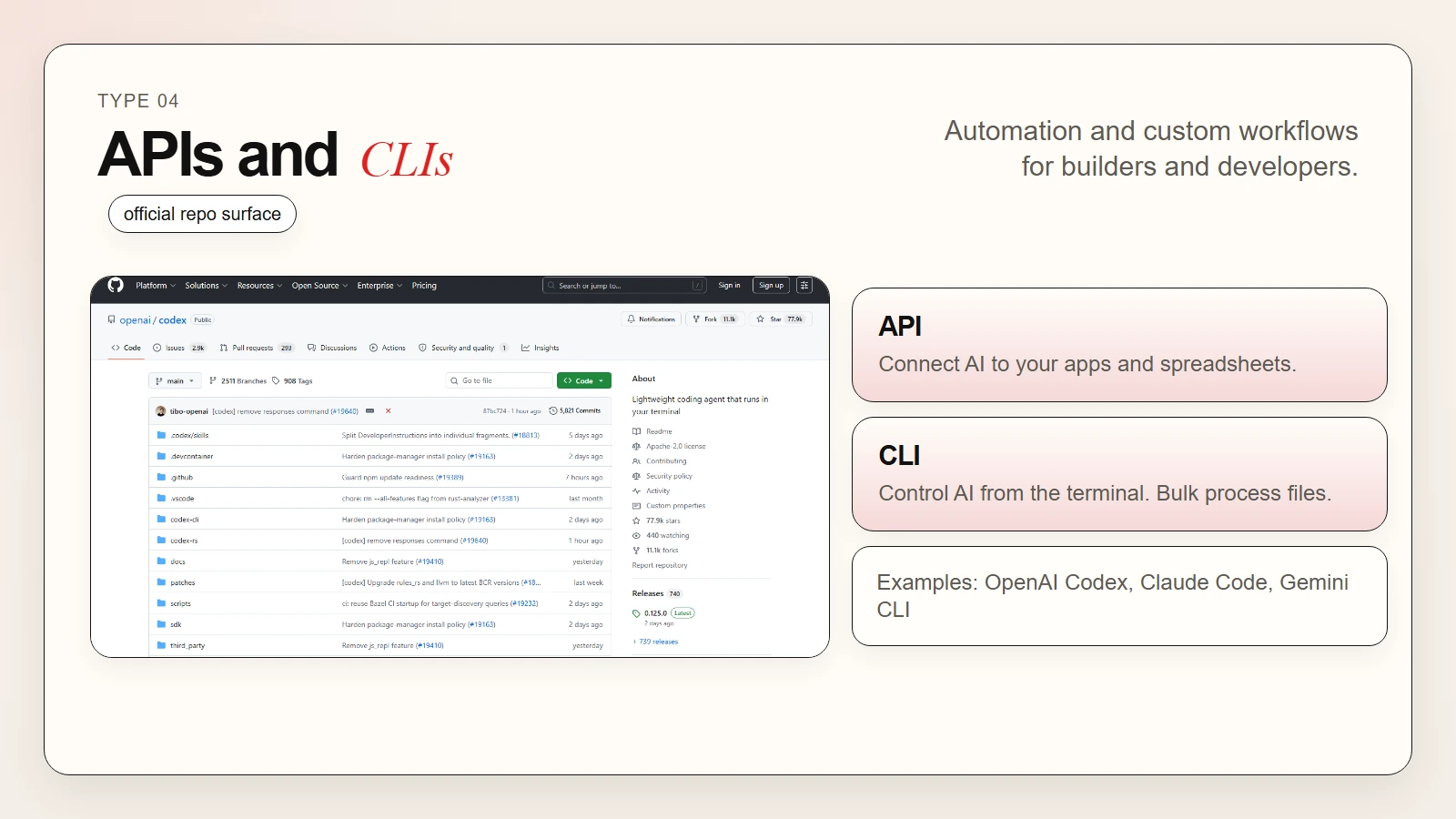Expand the Resources menu
1456x819 pixels.
click(x=259, y=286)
